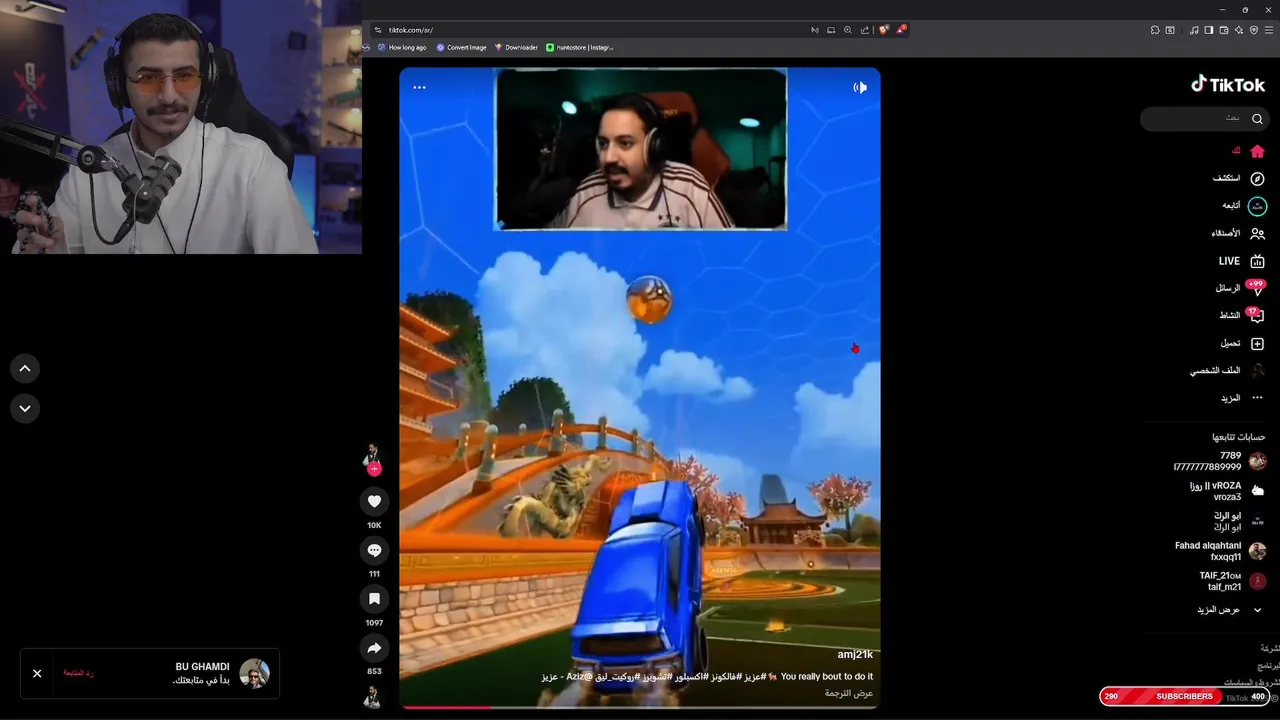Screen dimensions: 1280x720
Task: Click picture-in-picture icon in address bar
Action: click(831, 30)
